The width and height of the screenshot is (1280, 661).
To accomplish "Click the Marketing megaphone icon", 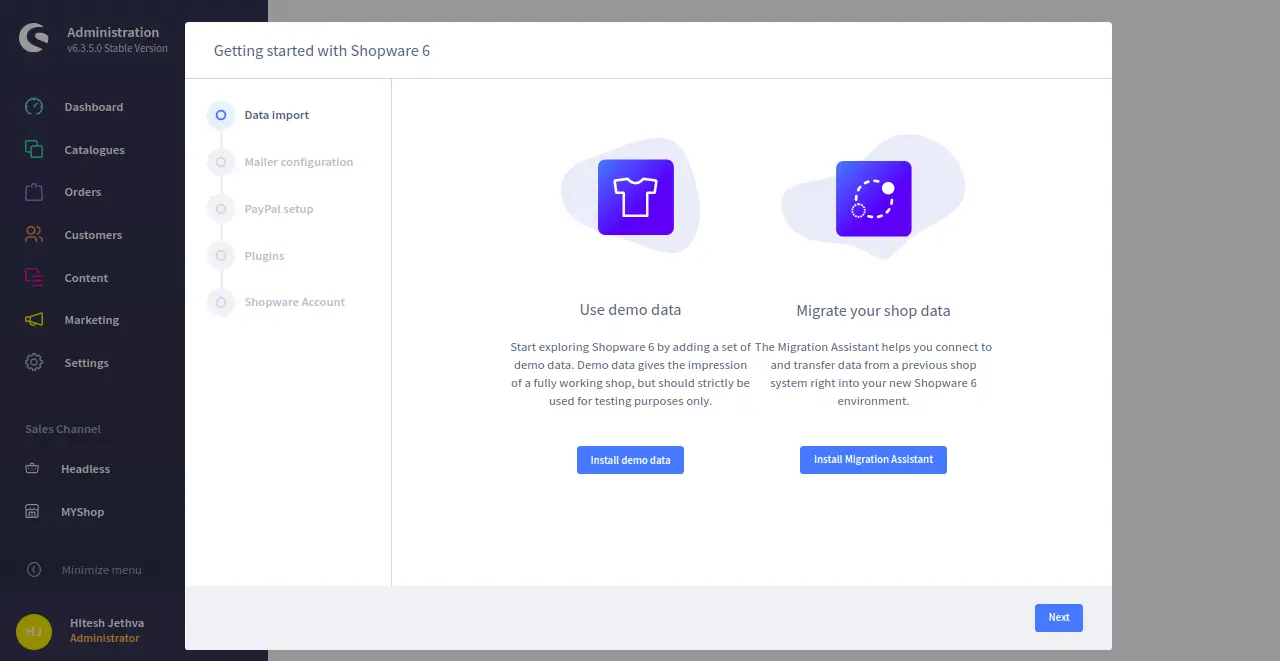I will 34,320.
